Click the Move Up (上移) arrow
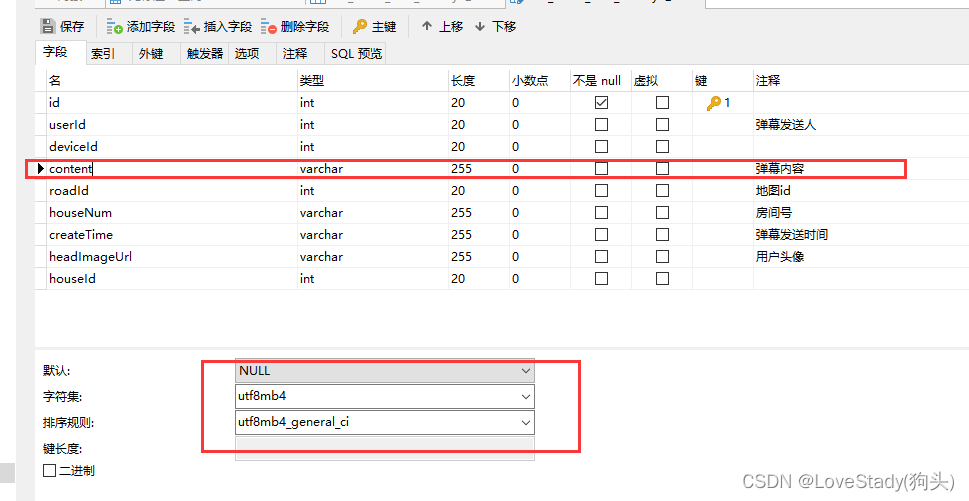The height and width of the screenshot is (501, 969). (x=426, y=27)
